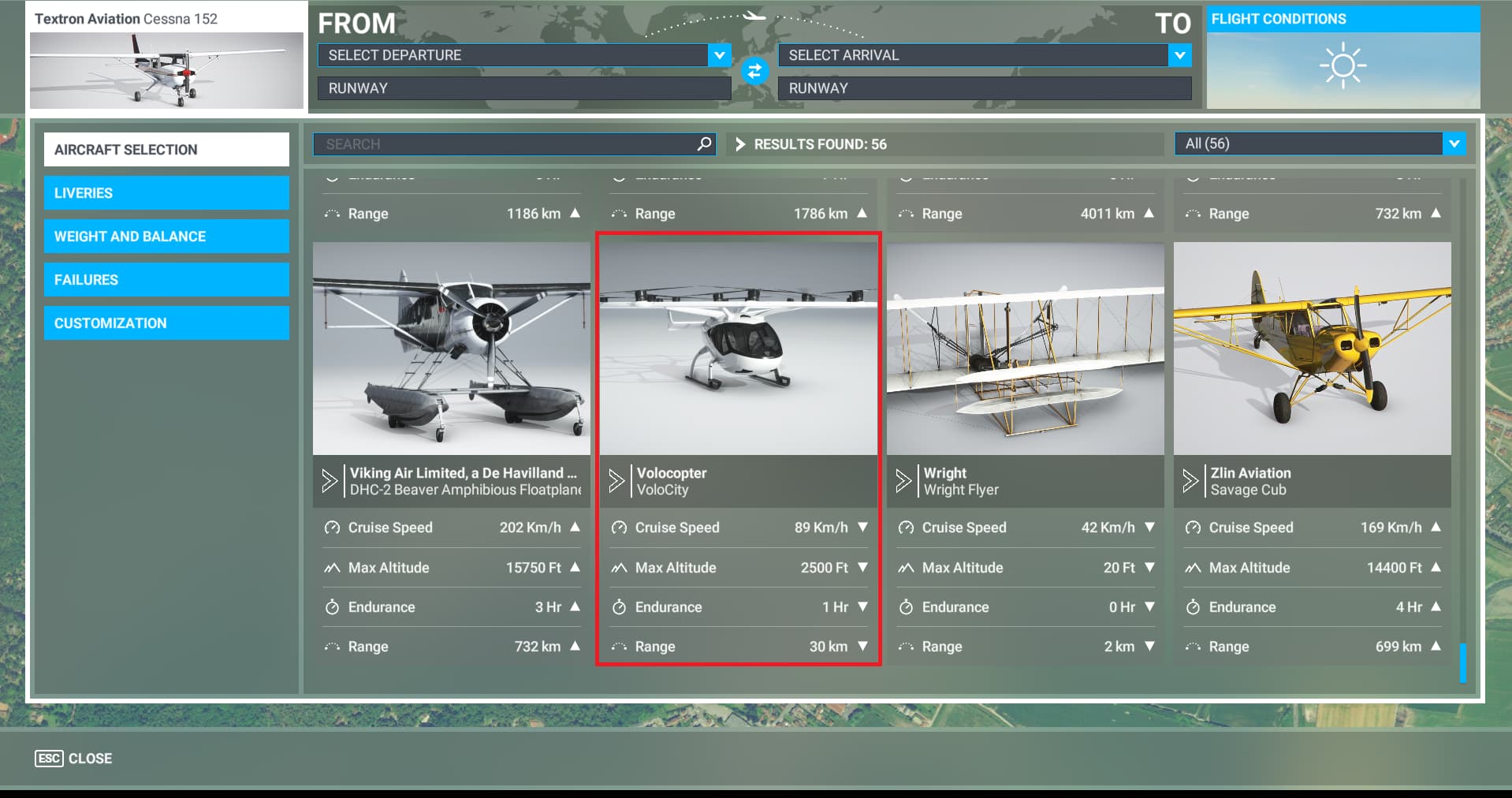Open the Aircraft Selection tab

tap(166, 149)
